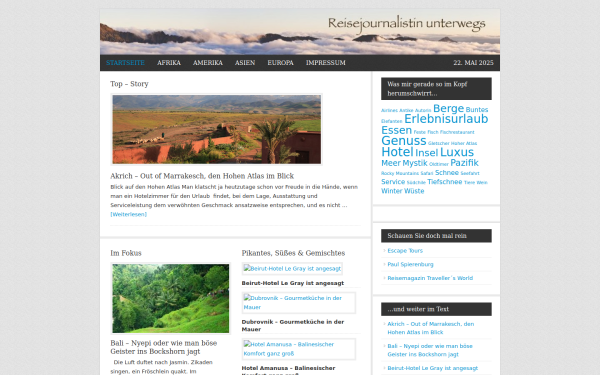This screenshot has width=600, height=375.
Task: Open Bali – Nyepi article headline in Im Fokus
Action: [163, 347]
